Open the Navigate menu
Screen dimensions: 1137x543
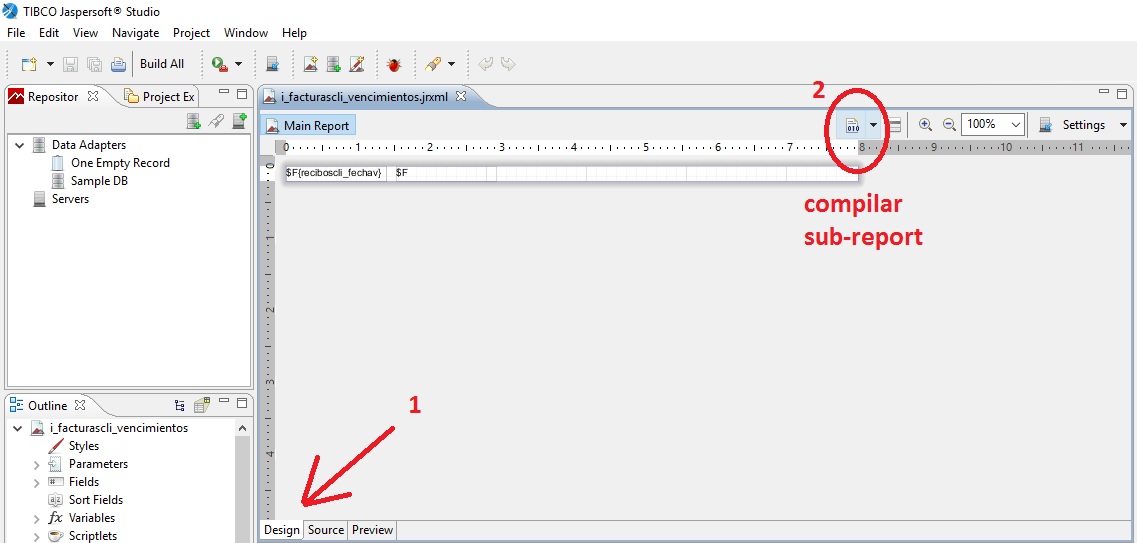pyautogui.click(x=136, y=33)
